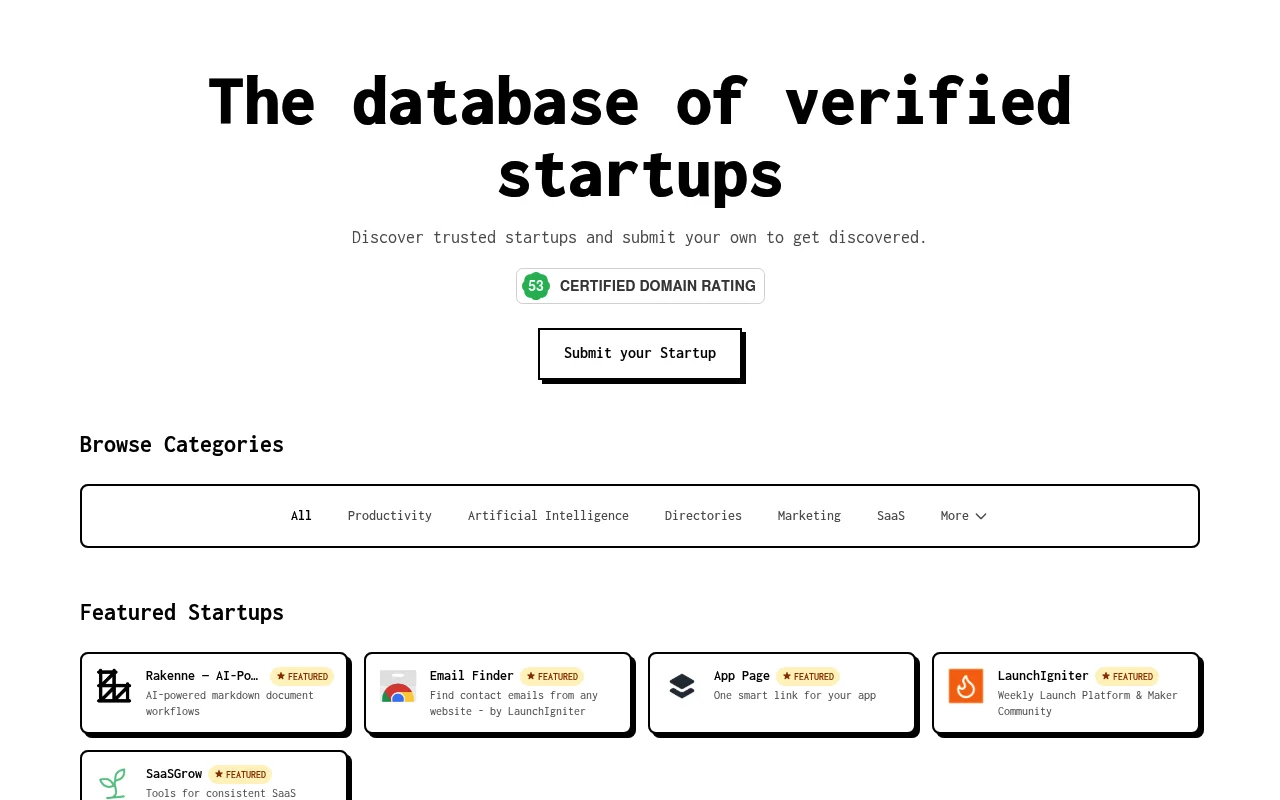This screenshot has height=800, width=1280.
Task: Click the 53 certified domain rating badge
Action: point(536,286)
